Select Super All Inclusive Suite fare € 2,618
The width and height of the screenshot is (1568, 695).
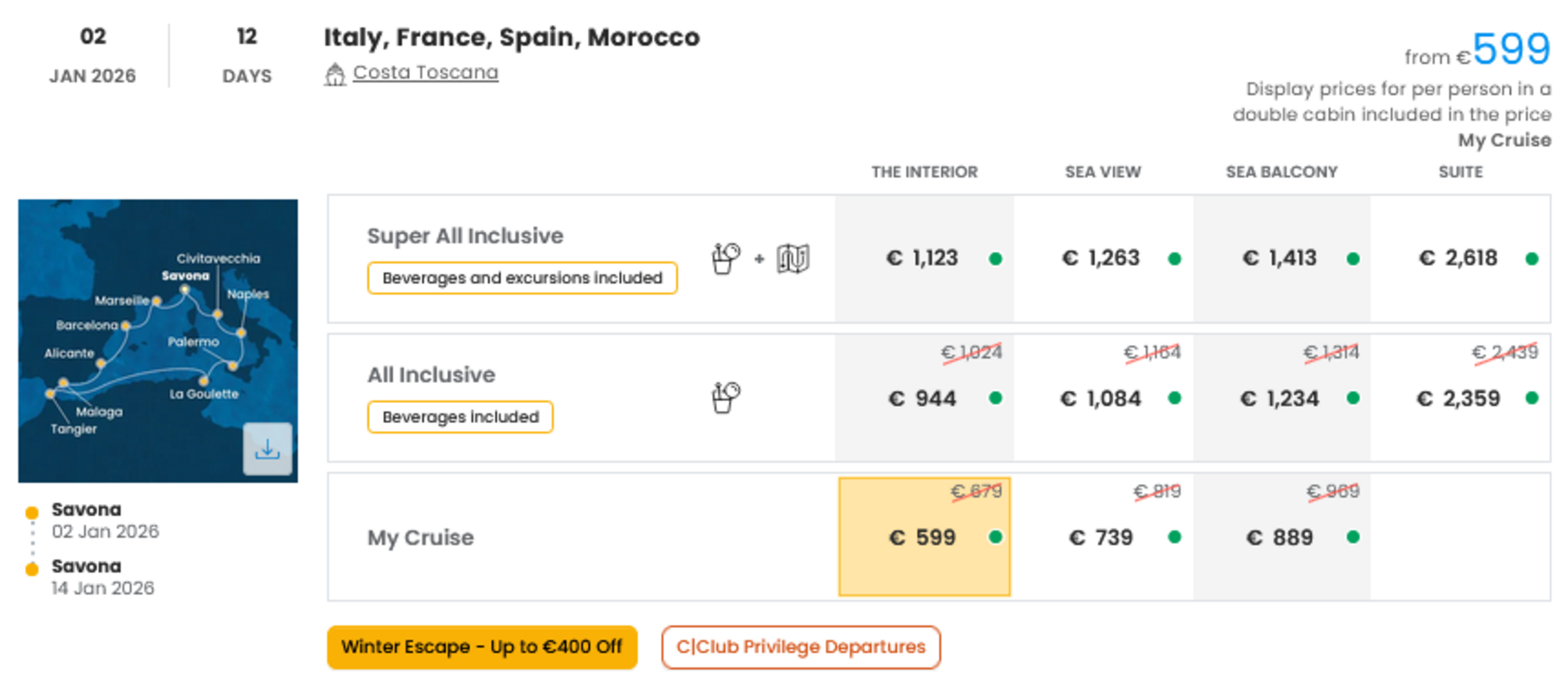[x=1460, y=259]
